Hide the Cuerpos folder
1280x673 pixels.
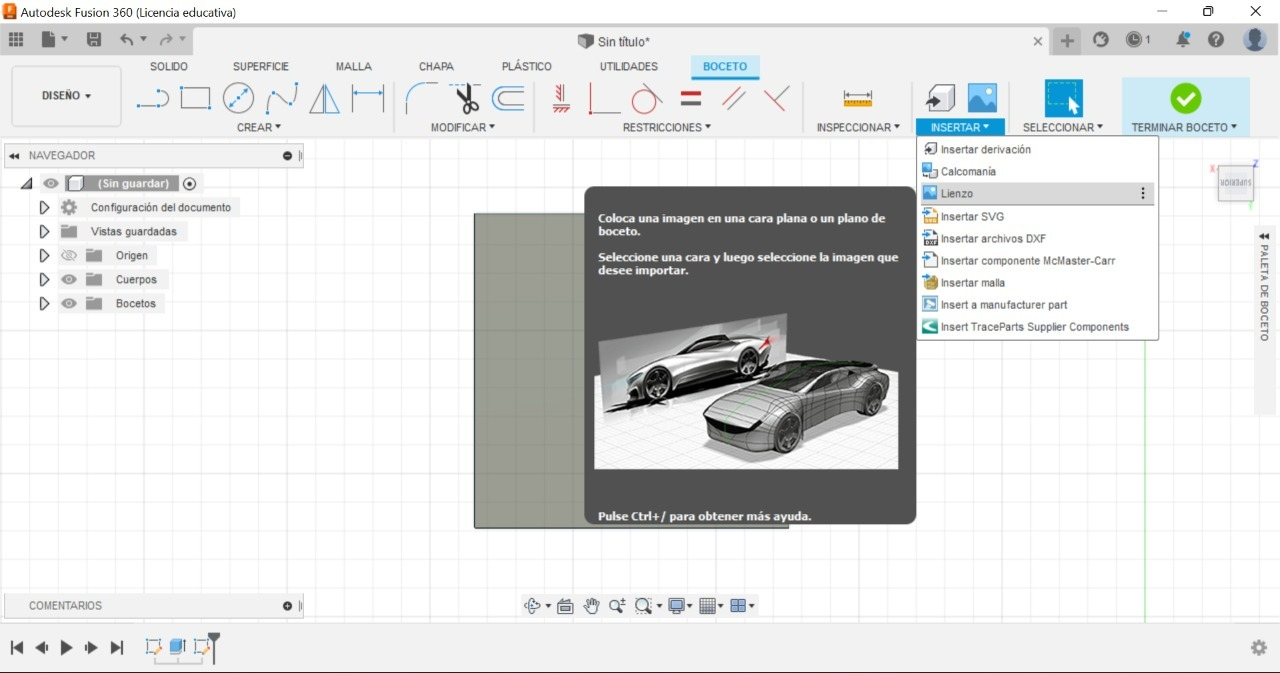coord(69,280)
